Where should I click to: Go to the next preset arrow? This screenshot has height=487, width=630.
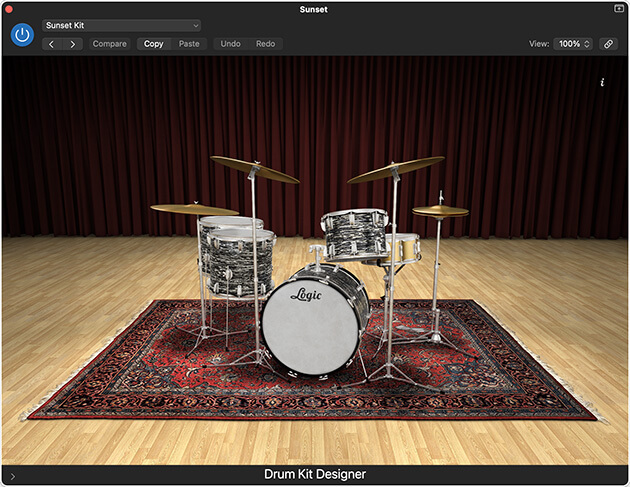point(73,44)
